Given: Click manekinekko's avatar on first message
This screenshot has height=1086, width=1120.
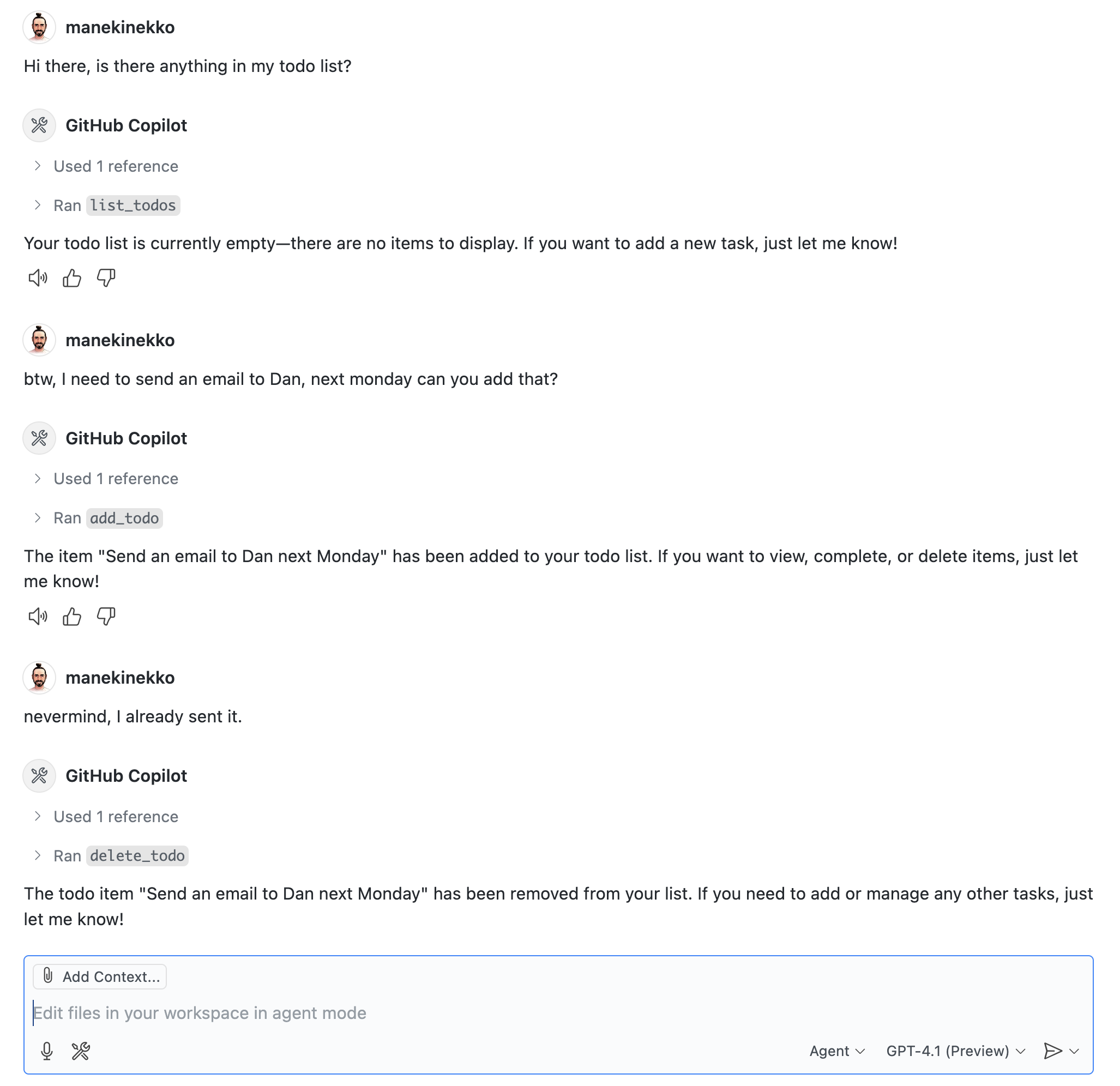Looking at the screenshot, I should (39, 27).
